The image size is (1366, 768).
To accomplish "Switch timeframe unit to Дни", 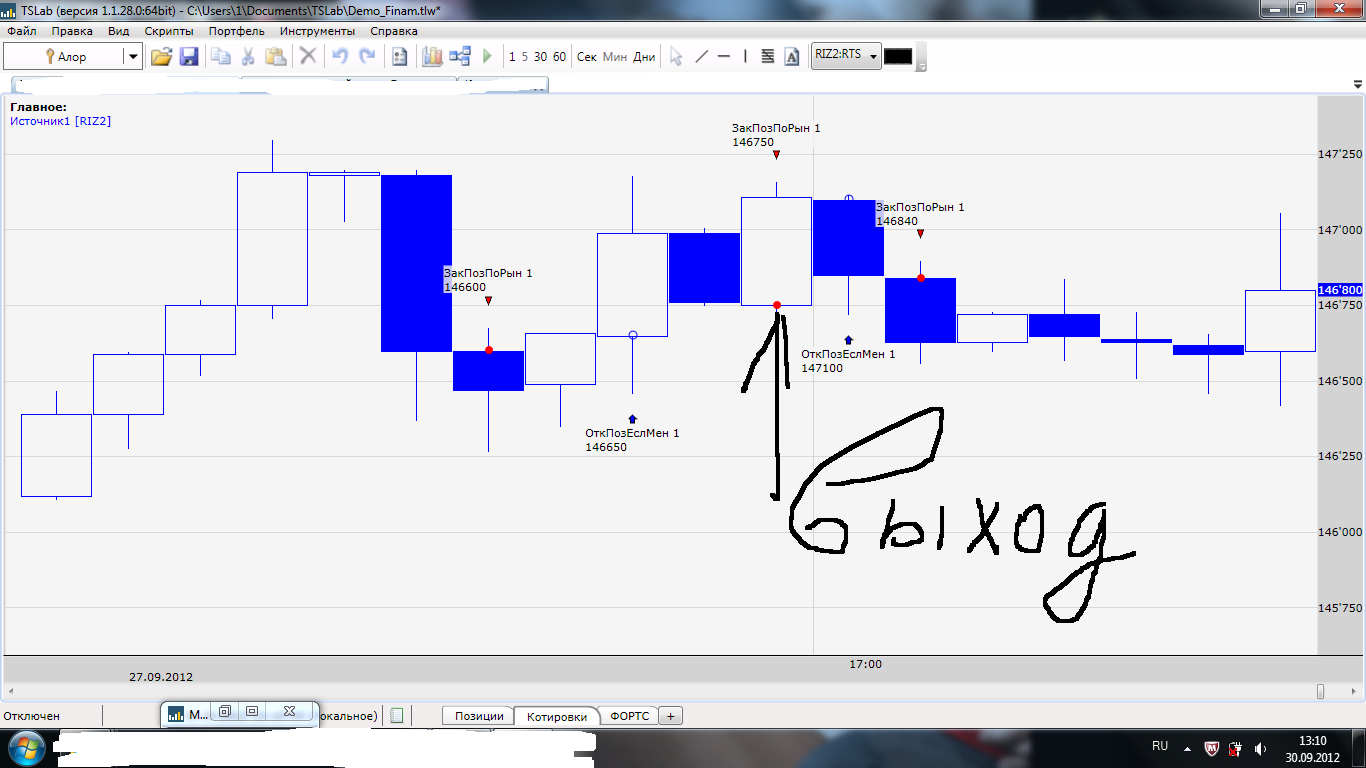I will [644, 57].
